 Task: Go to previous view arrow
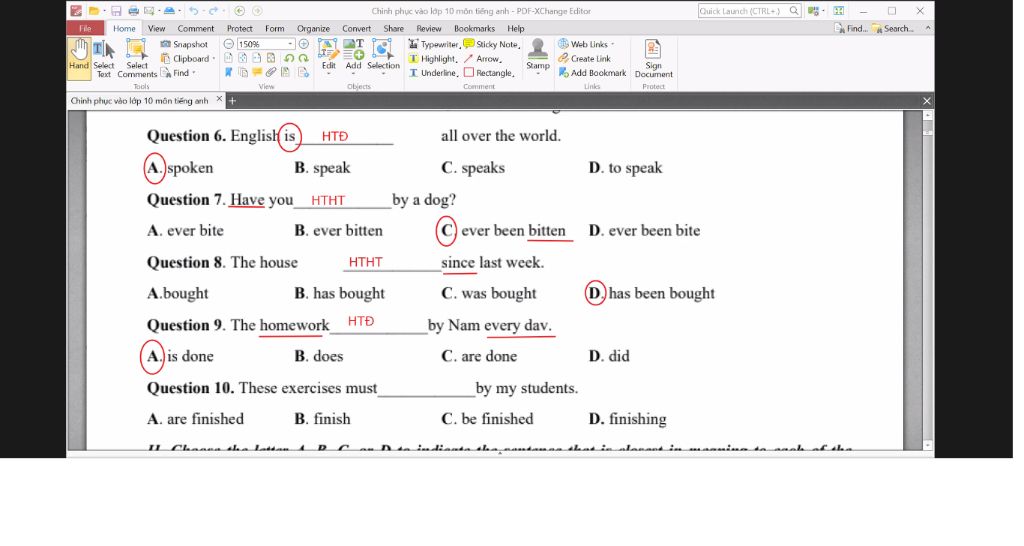[240, 11]
